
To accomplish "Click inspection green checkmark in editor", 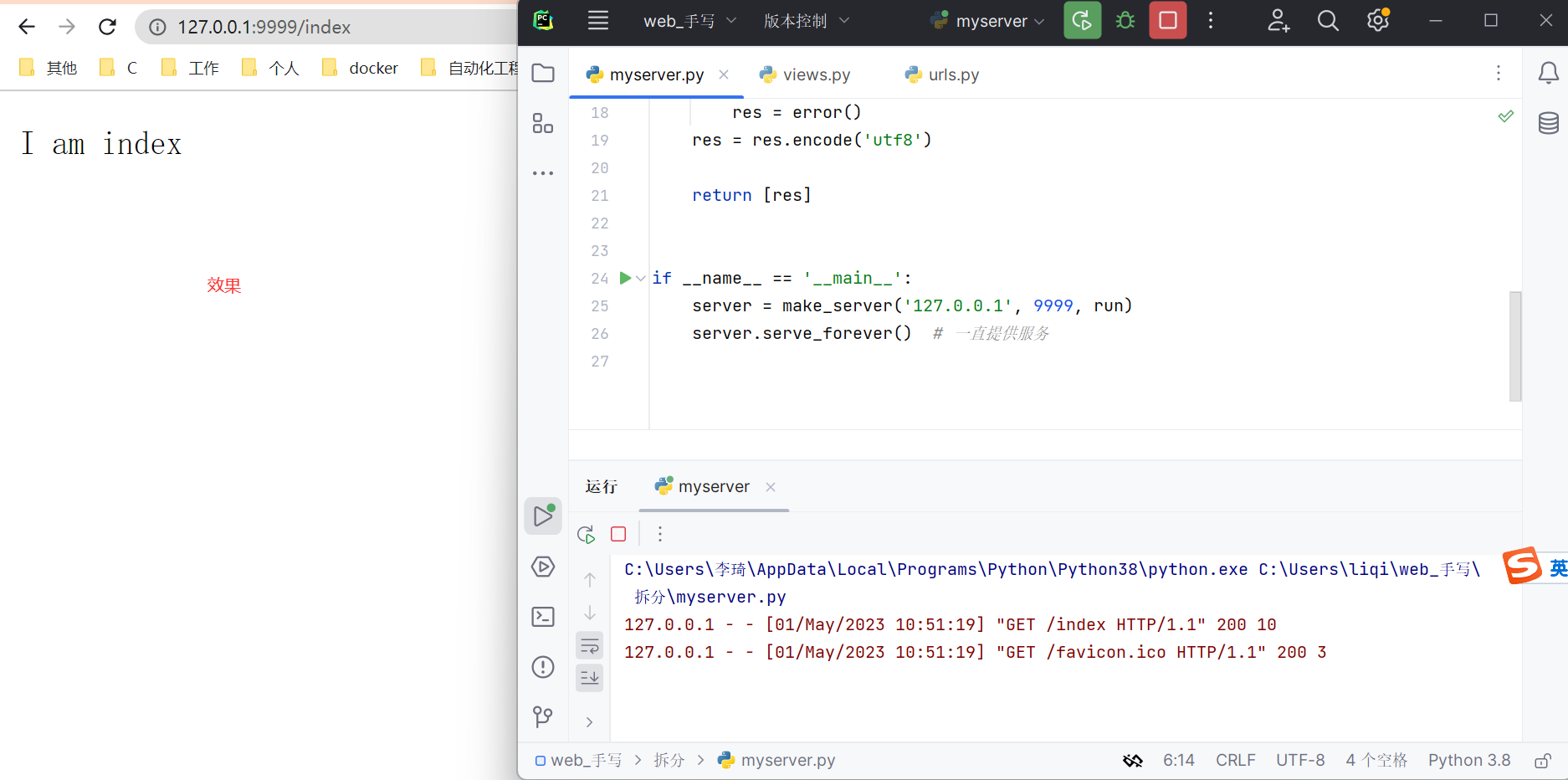I will point(1506,116).
